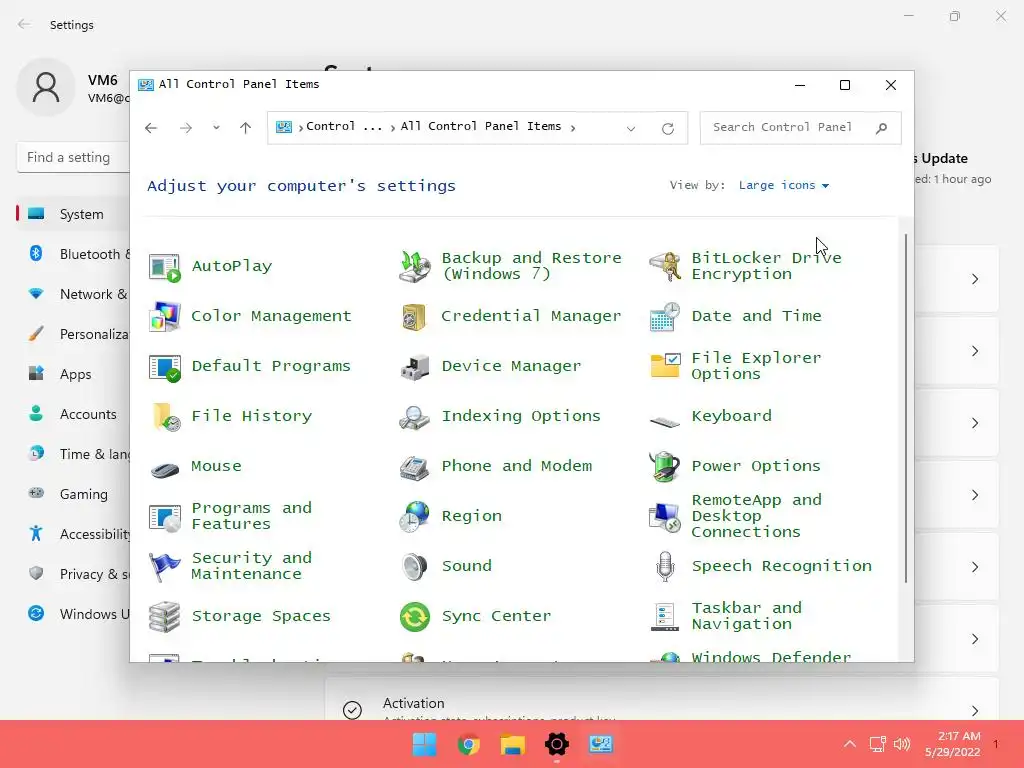The height and width of the screenshot is (768, 1024).
Task: Select Accounts in Settings sidebar
Action: coord(73,414)
